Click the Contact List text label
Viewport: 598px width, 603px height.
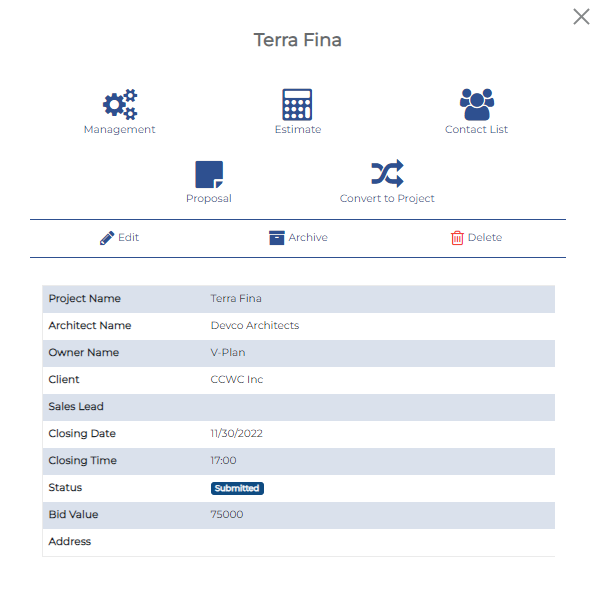pyautogui.click(x=476, y=130)
